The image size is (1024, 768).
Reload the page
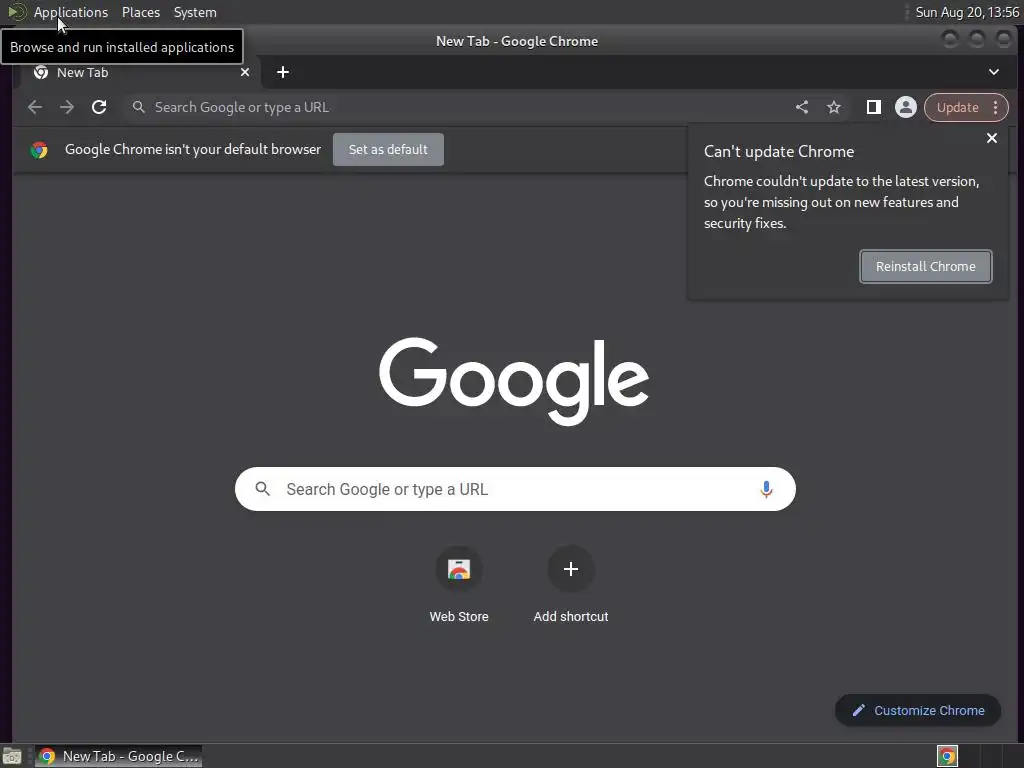(99, 107)
